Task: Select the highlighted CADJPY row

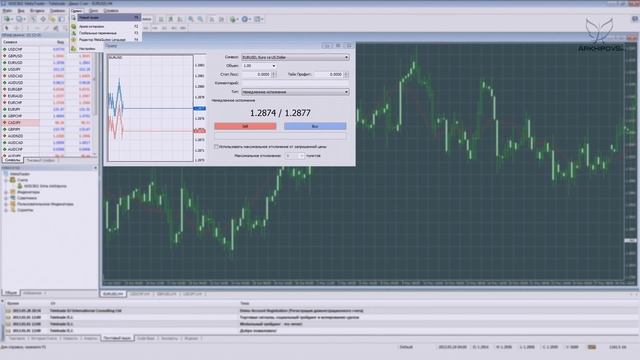Action: pyautogui.click(x=48, y=122)
